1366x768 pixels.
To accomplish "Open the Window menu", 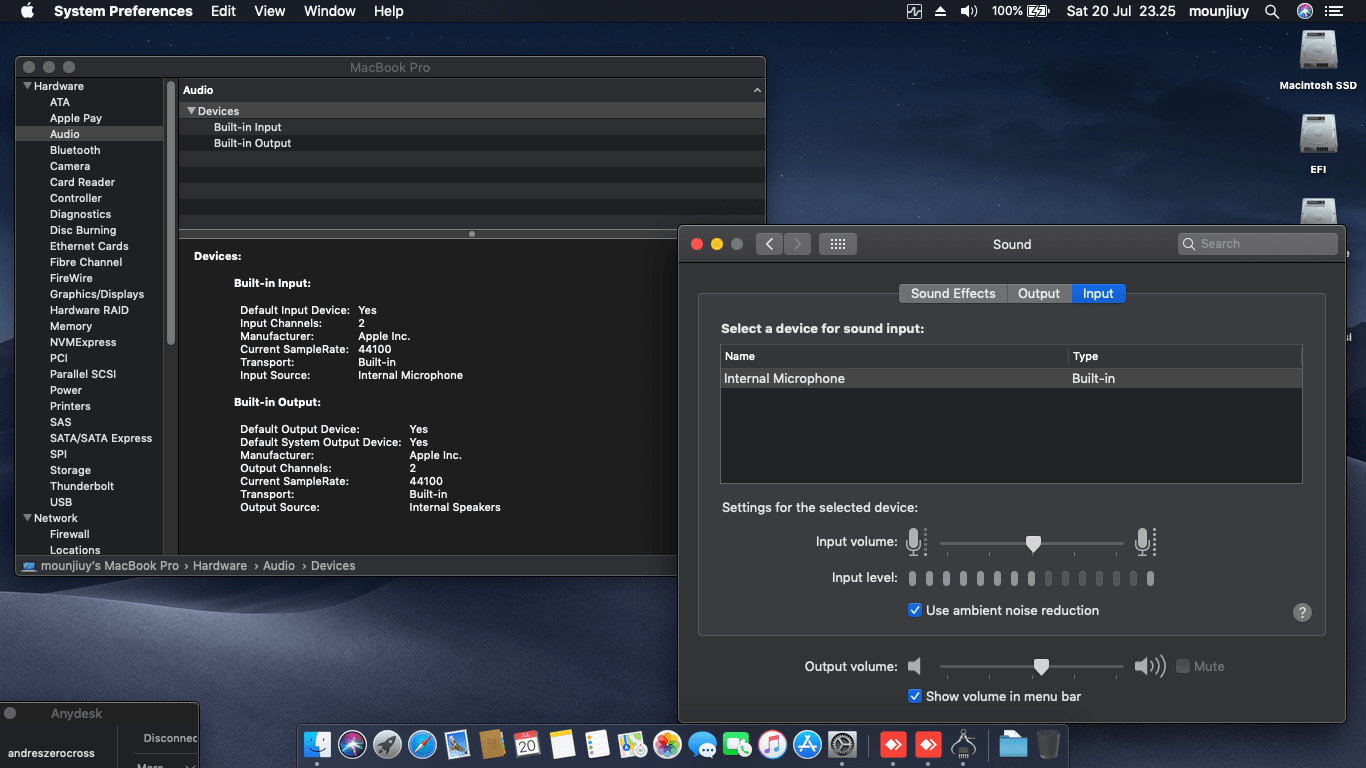I will click(x=329, y=11).
